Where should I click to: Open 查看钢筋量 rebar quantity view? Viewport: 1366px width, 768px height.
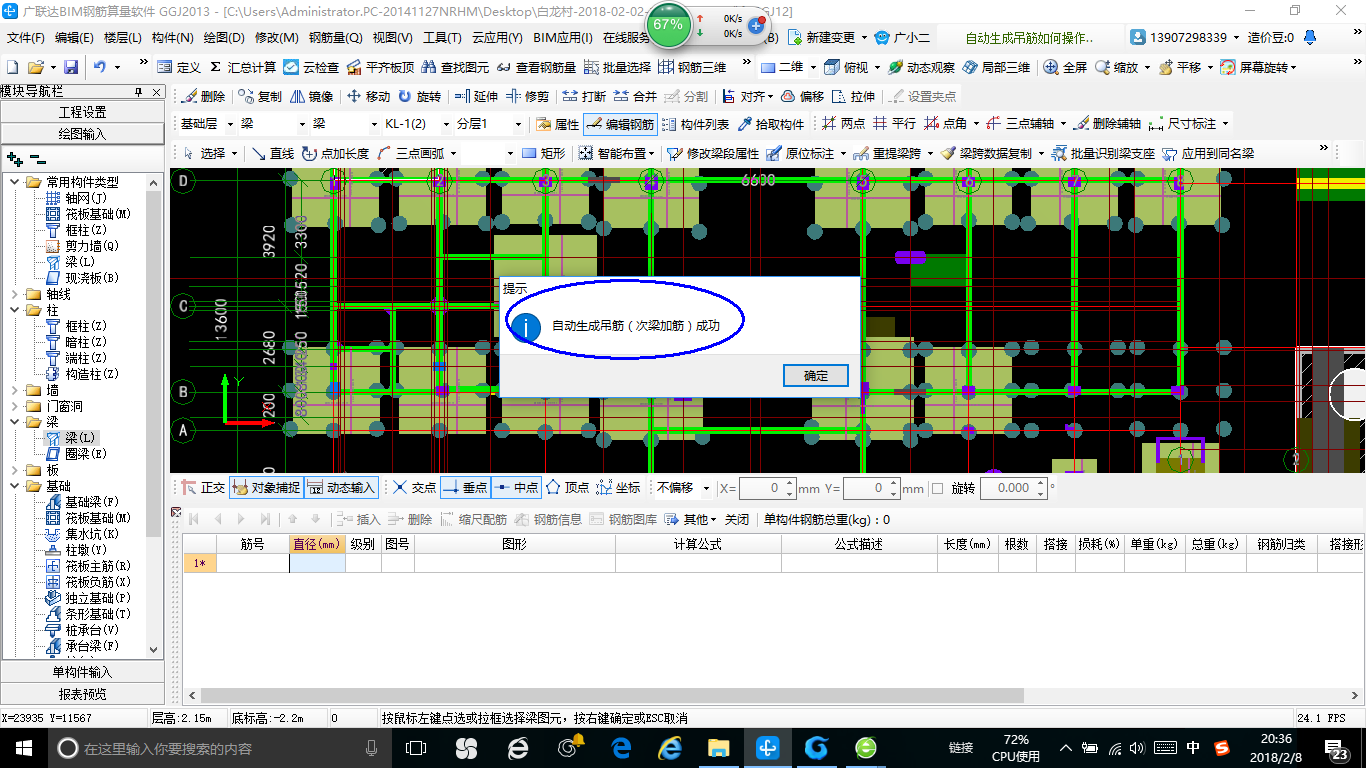pos(536,67)
